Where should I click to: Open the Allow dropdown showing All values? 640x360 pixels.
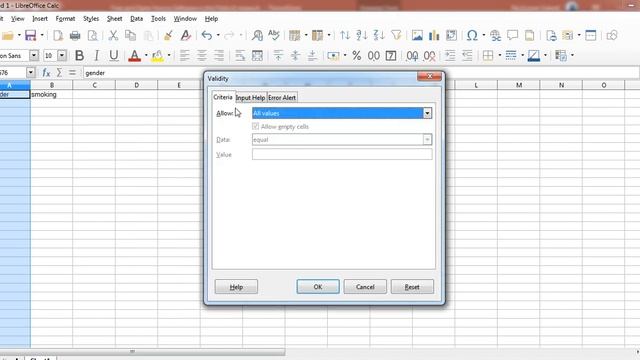click(x=342, y=113)
